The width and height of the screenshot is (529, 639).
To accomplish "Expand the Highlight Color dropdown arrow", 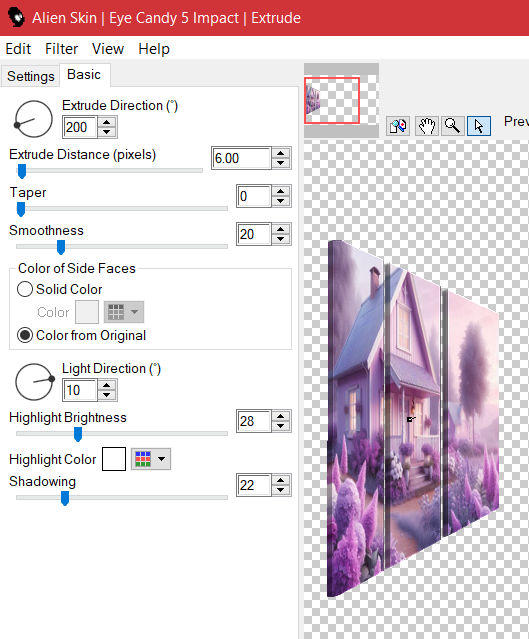I will (162, 459).
